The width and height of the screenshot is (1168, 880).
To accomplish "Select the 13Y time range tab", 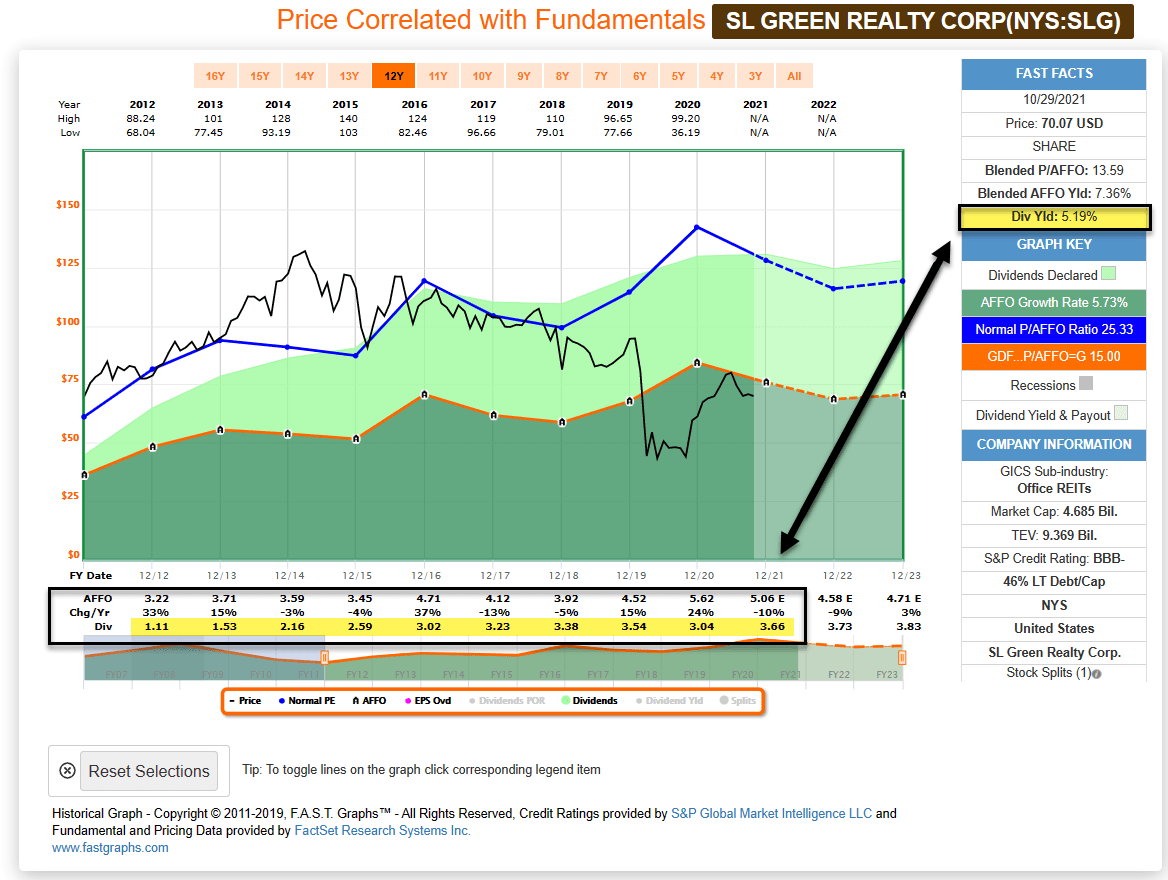I will 349,76.
